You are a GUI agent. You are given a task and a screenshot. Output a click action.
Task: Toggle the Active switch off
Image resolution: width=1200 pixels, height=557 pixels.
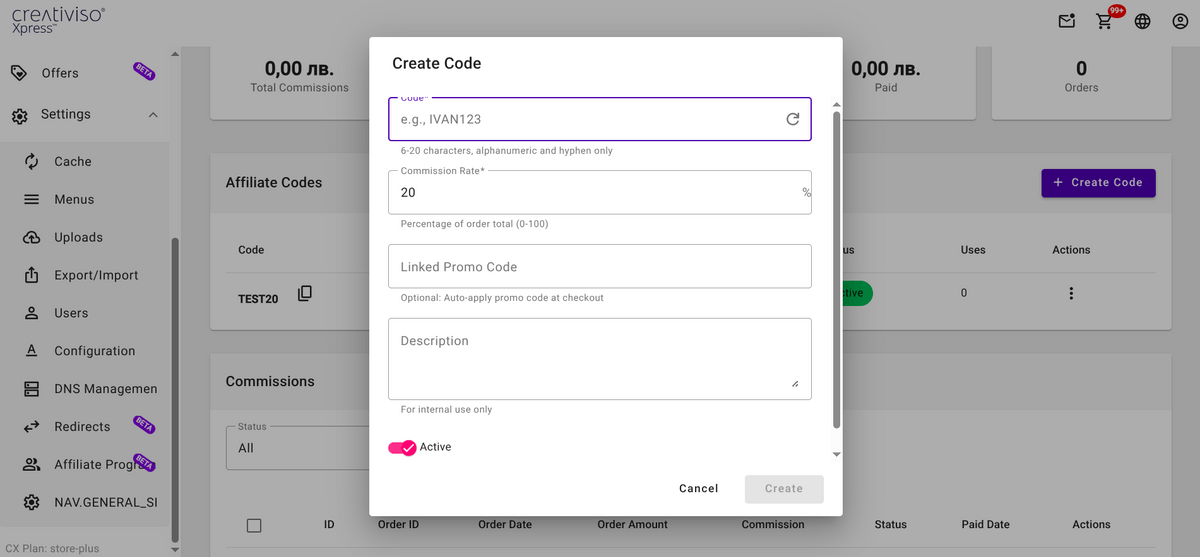403,447
